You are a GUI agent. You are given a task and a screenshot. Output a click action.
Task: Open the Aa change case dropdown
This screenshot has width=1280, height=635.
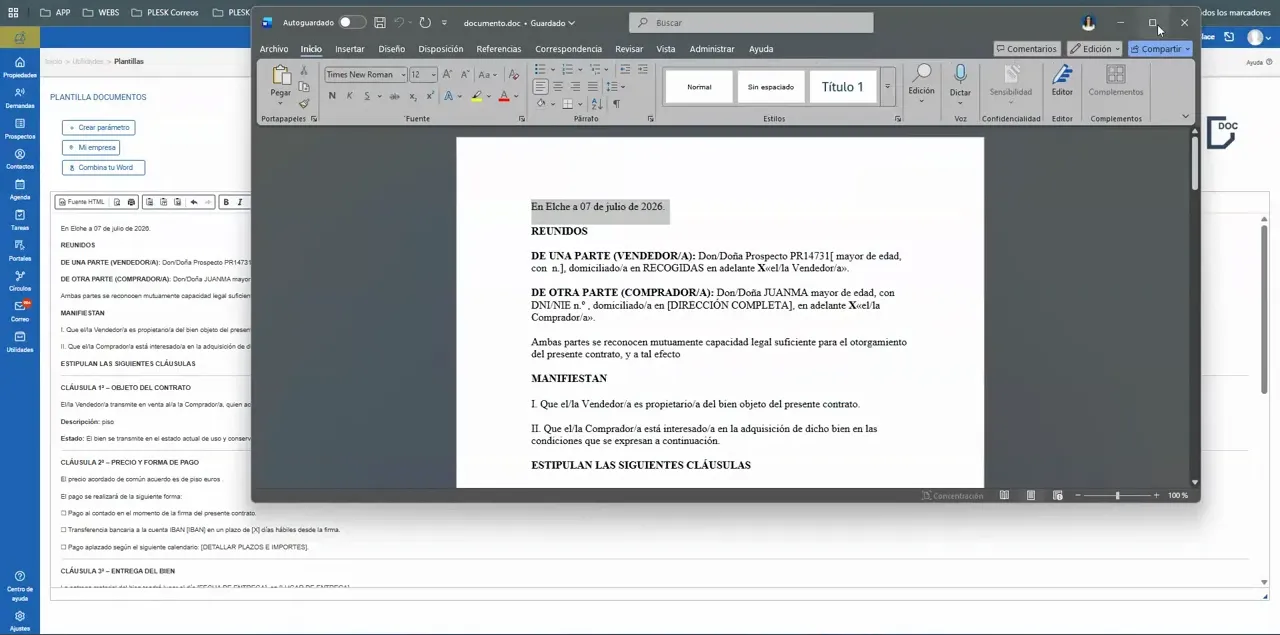tap(487, 74)
